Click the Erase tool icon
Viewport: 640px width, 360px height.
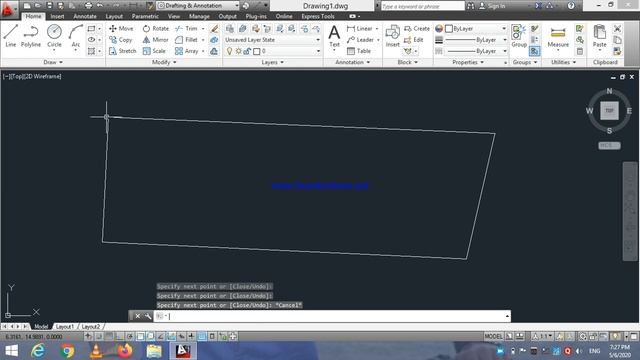coord(214,29)
